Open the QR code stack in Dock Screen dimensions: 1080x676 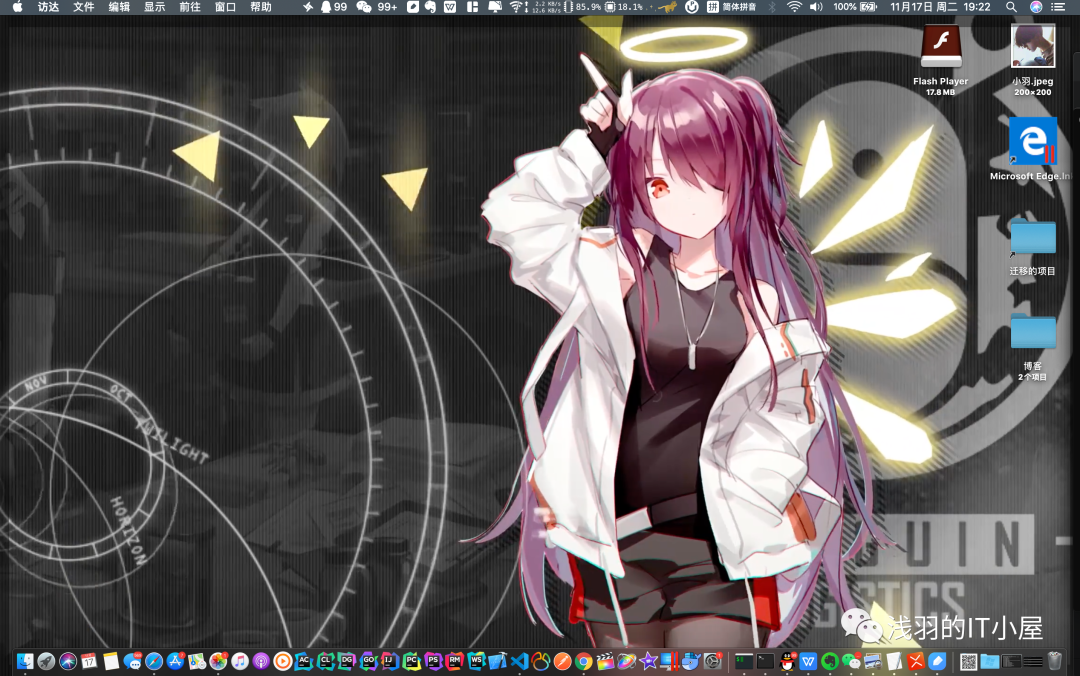click(968, 662)
